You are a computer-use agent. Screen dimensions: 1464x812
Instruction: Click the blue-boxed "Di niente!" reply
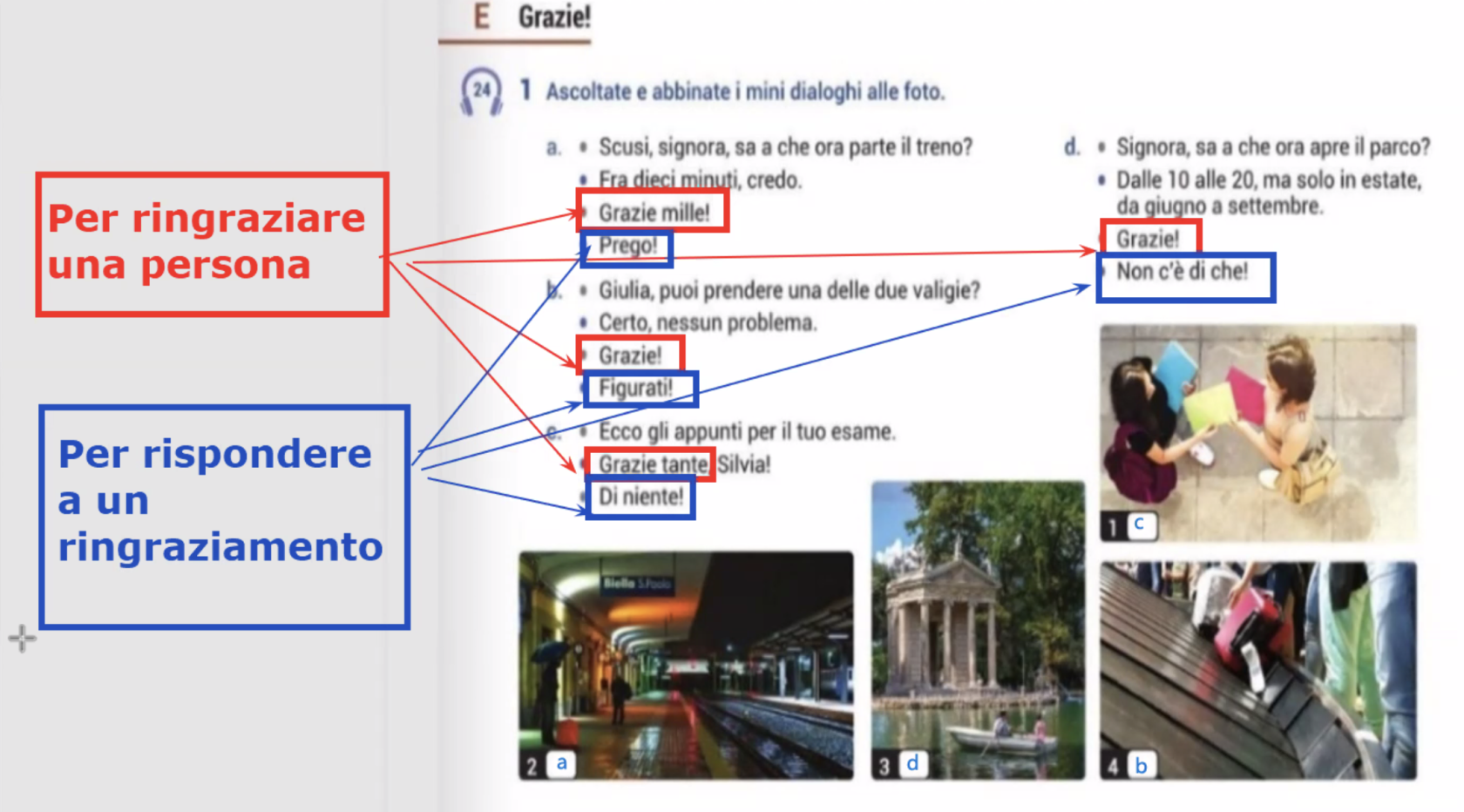pos(640,497)
